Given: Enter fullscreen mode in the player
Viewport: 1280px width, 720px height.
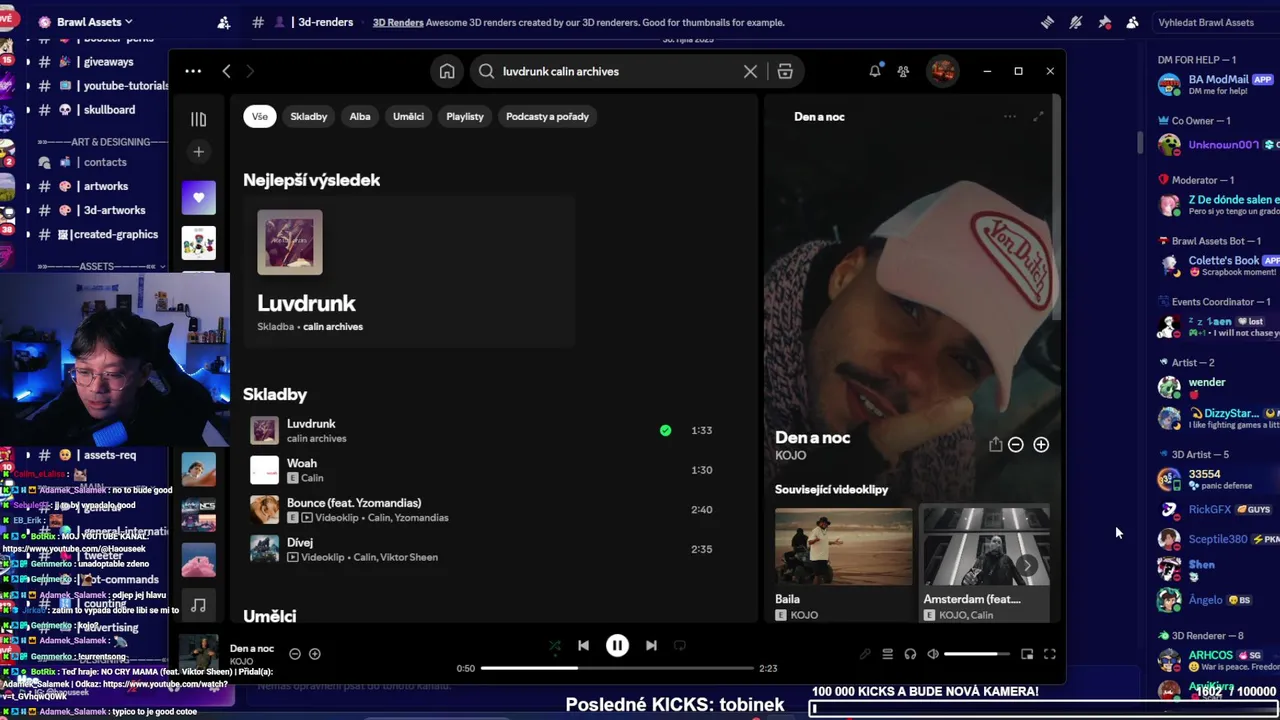Looking at the screenshot, I should tap(1050, 654).
